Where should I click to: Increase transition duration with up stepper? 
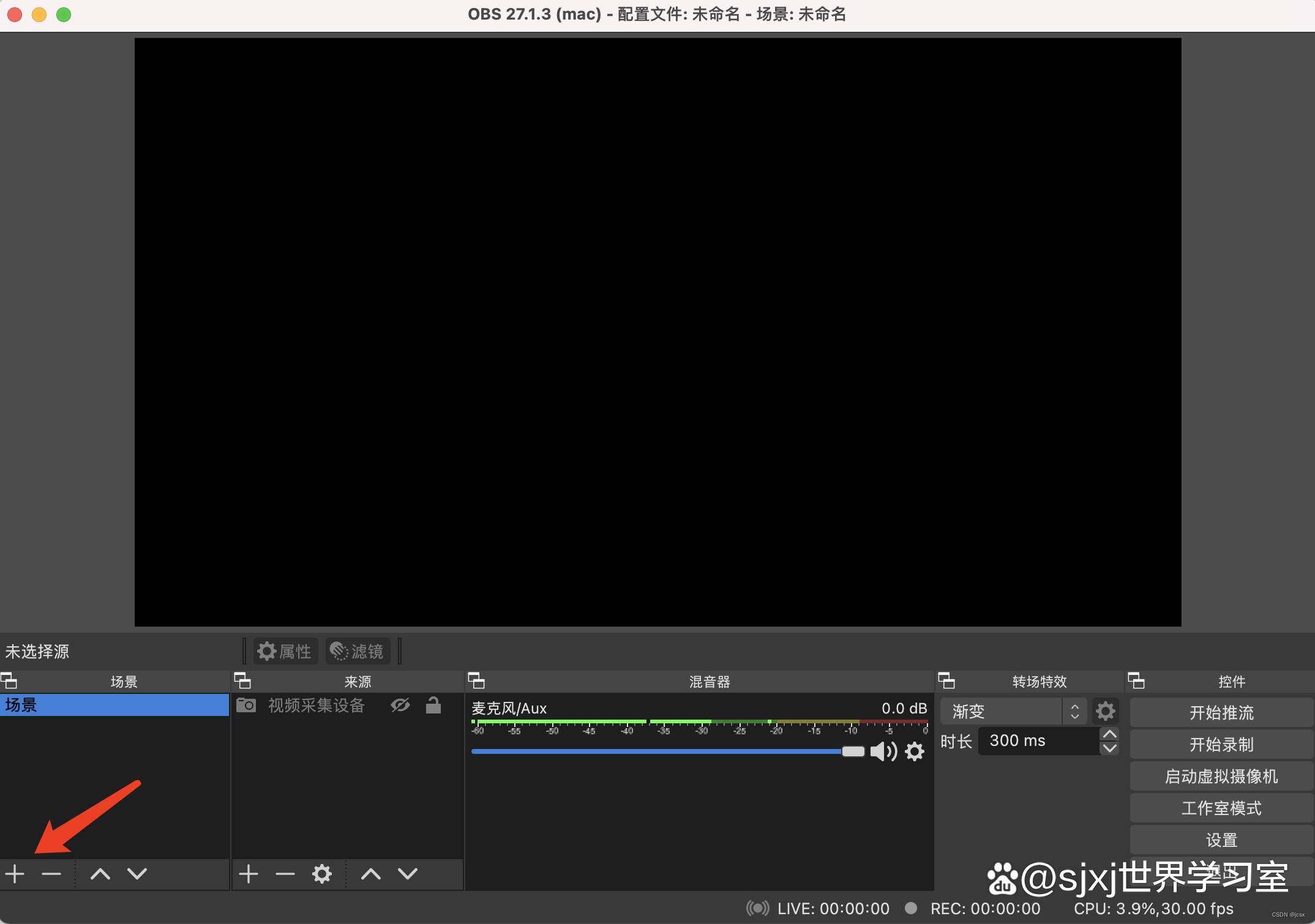click(x=1109, y=734)
